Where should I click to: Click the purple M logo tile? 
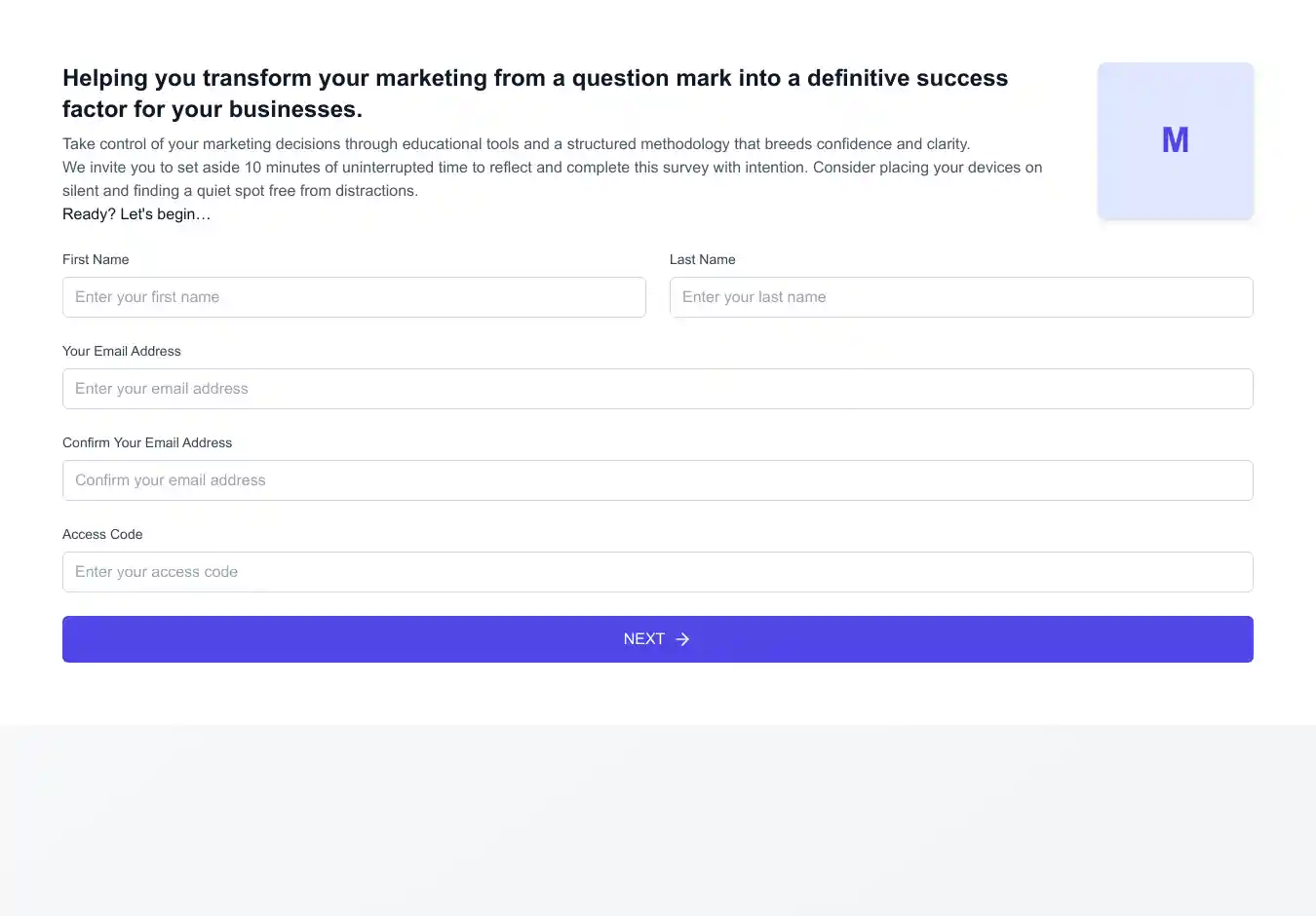click(1175, 141)
